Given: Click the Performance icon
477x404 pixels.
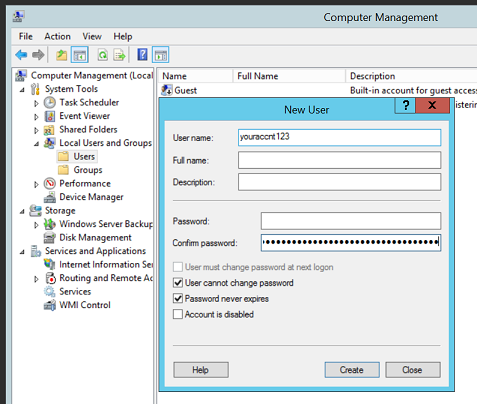Looking at the screenshot, I should 50,183.
